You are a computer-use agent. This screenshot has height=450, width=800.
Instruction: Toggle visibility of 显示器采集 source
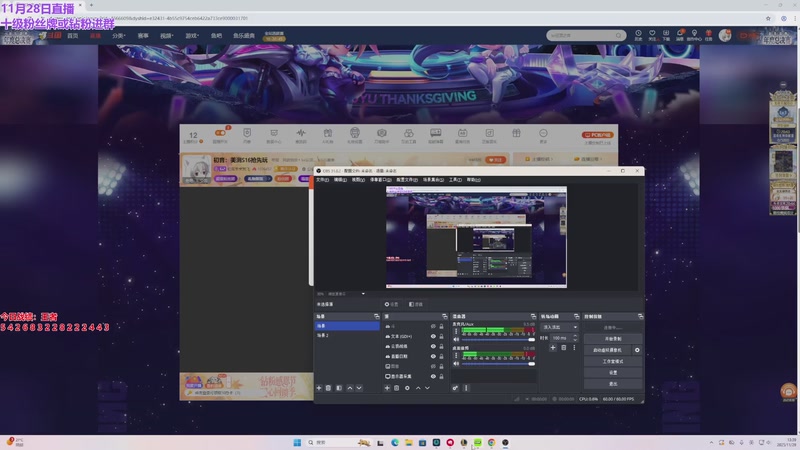pyautogui.click(x=433, y=377)
